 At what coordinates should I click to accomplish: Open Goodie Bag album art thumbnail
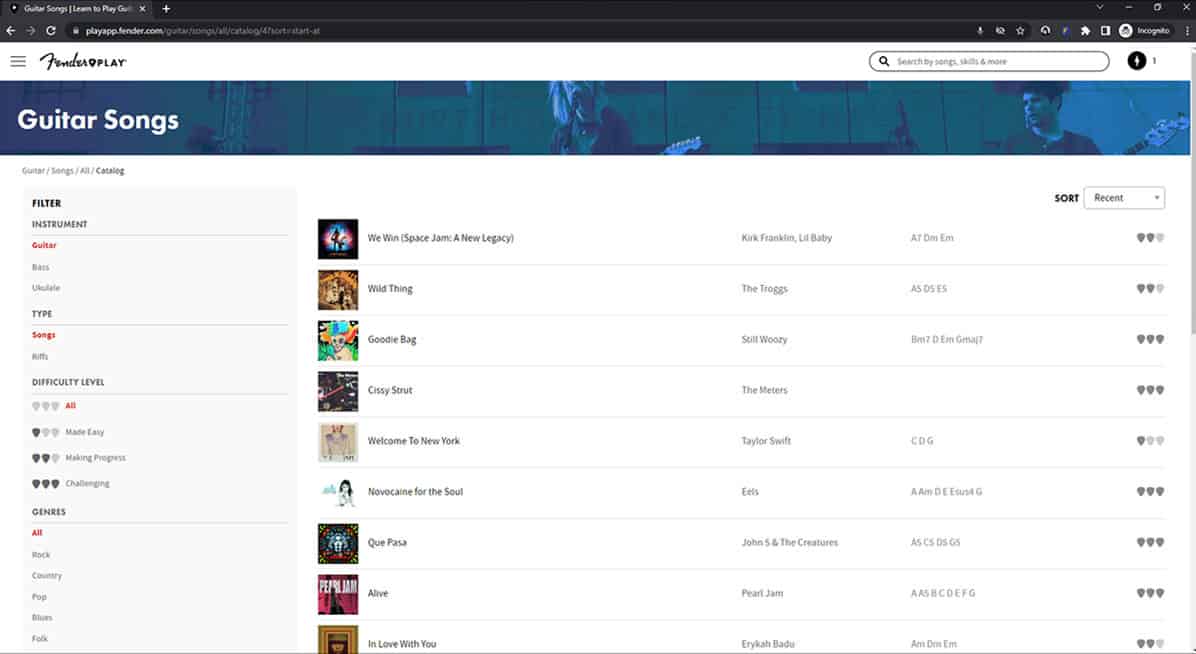pyautogui.click(x=338, y=340)
